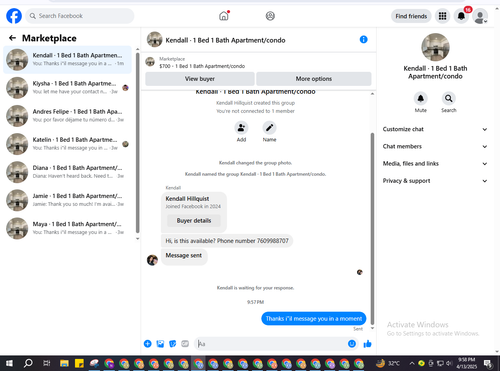Open the Diana apartment conversation

68,172
